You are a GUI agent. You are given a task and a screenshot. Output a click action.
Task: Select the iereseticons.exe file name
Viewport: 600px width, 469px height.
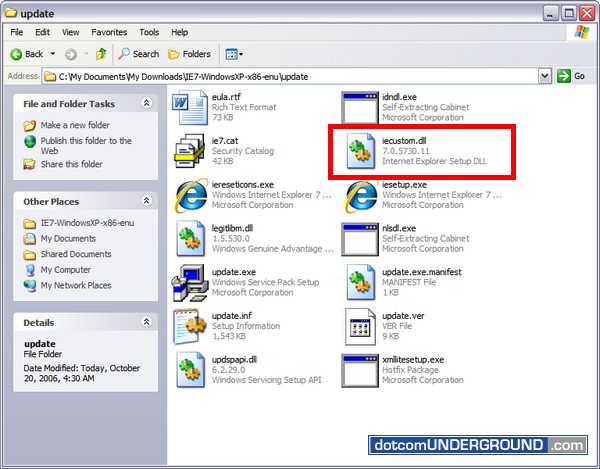(x=243, y=184)
